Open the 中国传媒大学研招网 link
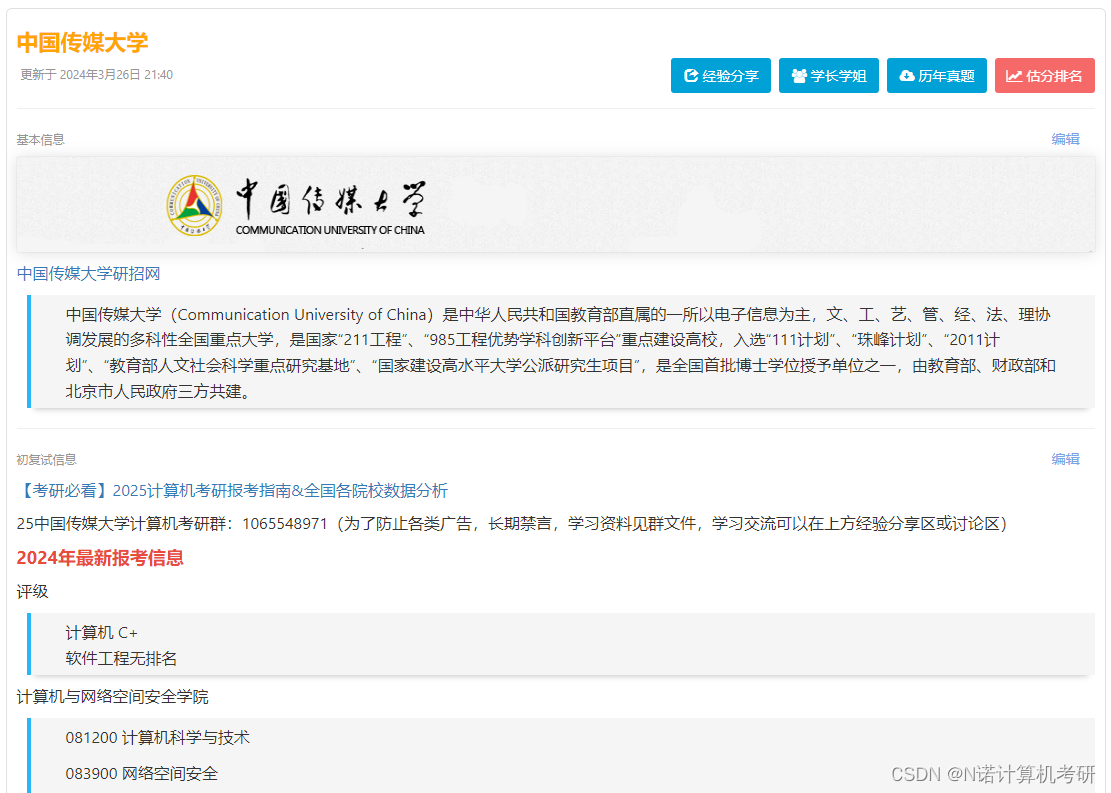 tap(89, 274)
